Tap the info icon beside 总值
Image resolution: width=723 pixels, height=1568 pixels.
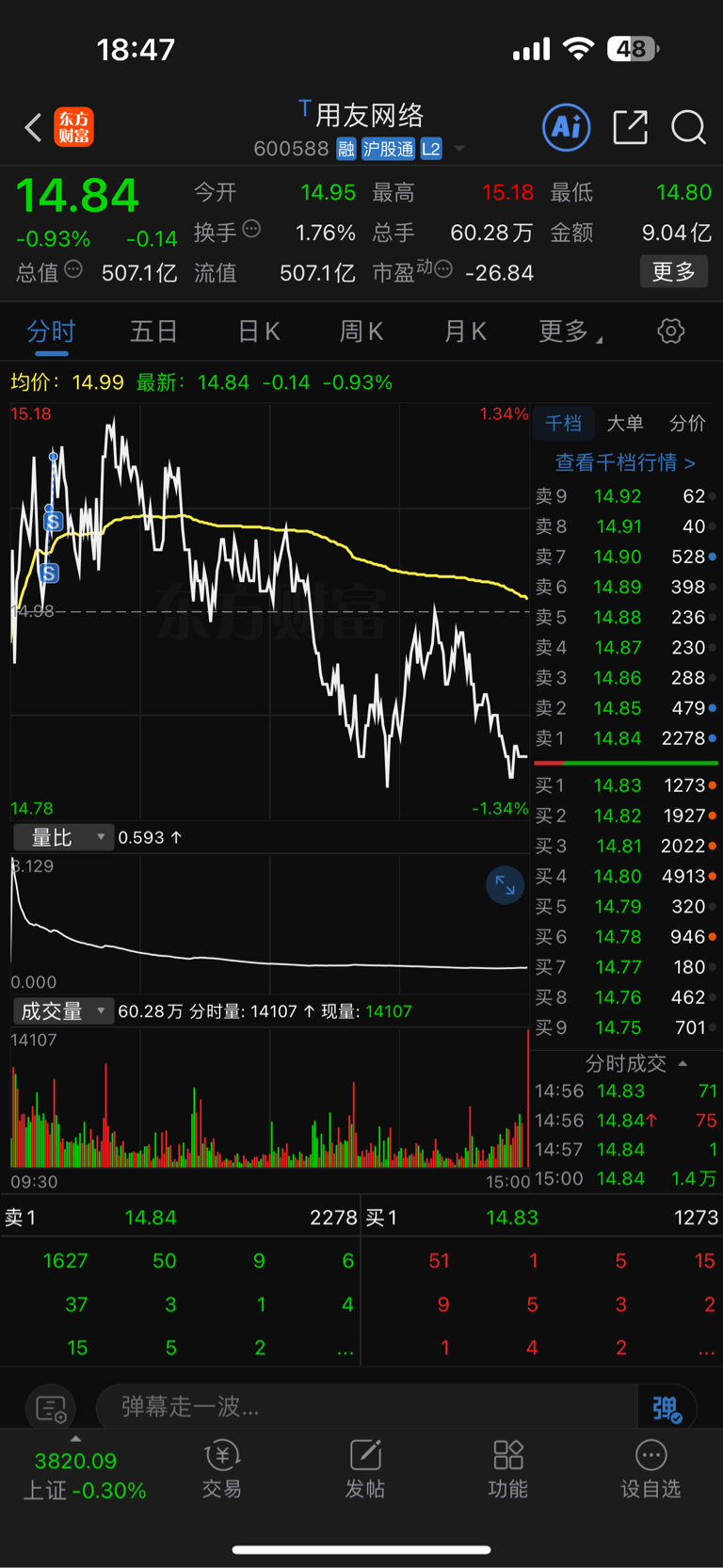73,270
